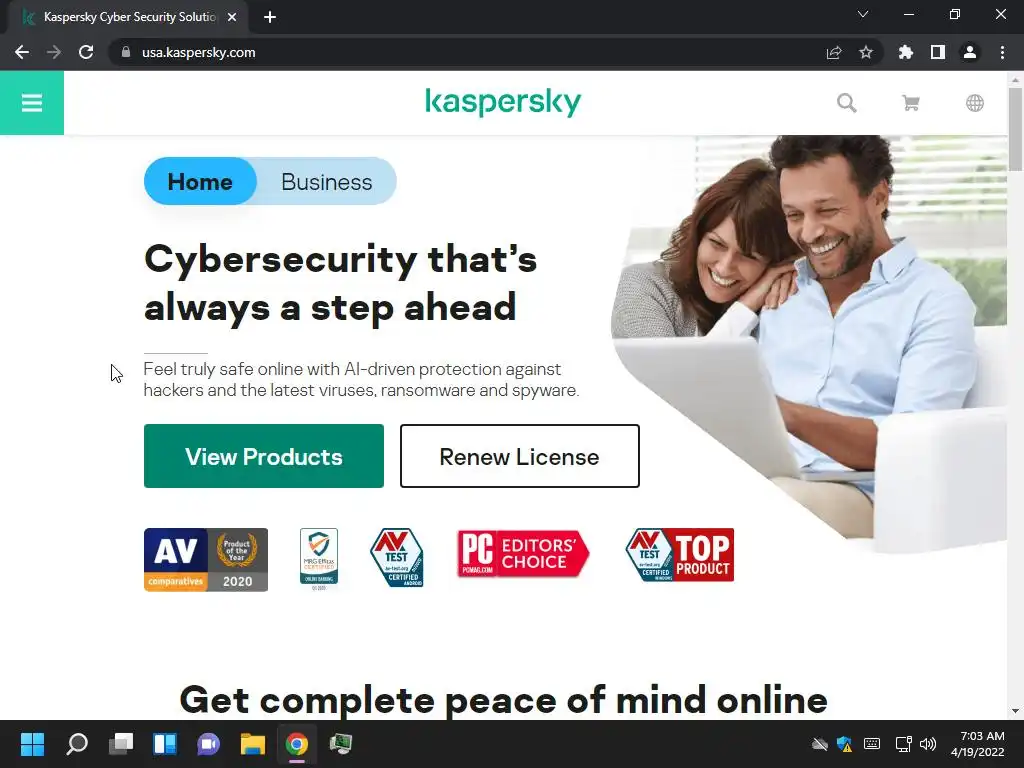Image resolution: width=1024 pixels, height=768 pixels.
Task: Open Chrome three-dot menu
Action: (x=1002, y=52)
